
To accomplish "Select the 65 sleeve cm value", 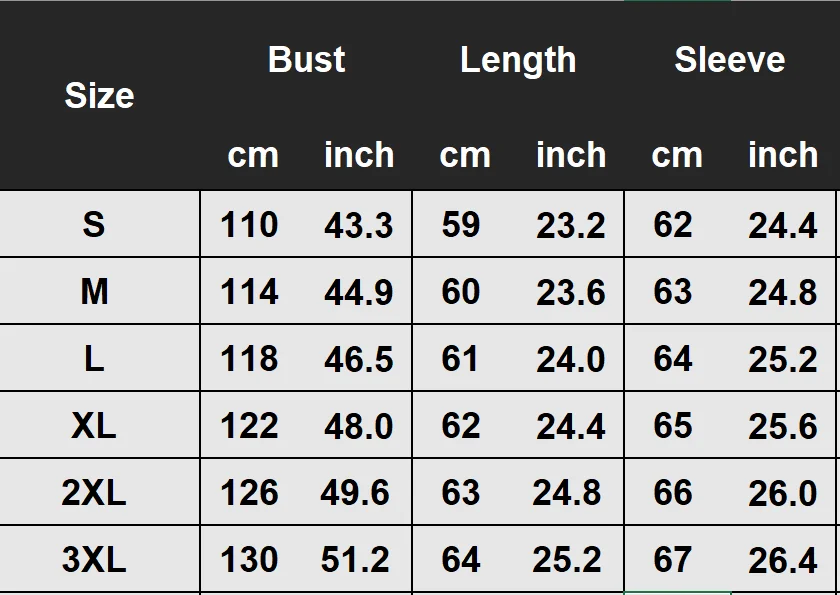I will (673, 426).
